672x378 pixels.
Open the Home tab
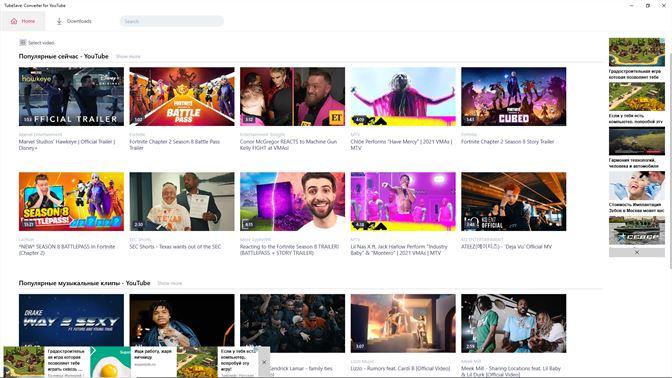click(23, 21)
